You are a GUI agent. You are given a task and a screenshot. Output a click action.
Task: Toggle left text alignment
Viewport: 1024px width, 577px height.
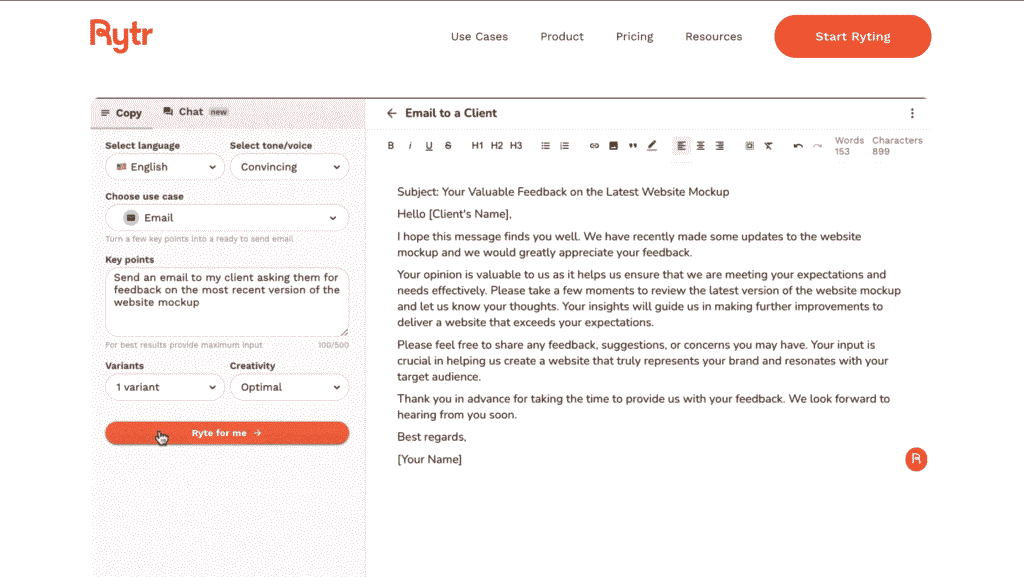pos(681,146)
